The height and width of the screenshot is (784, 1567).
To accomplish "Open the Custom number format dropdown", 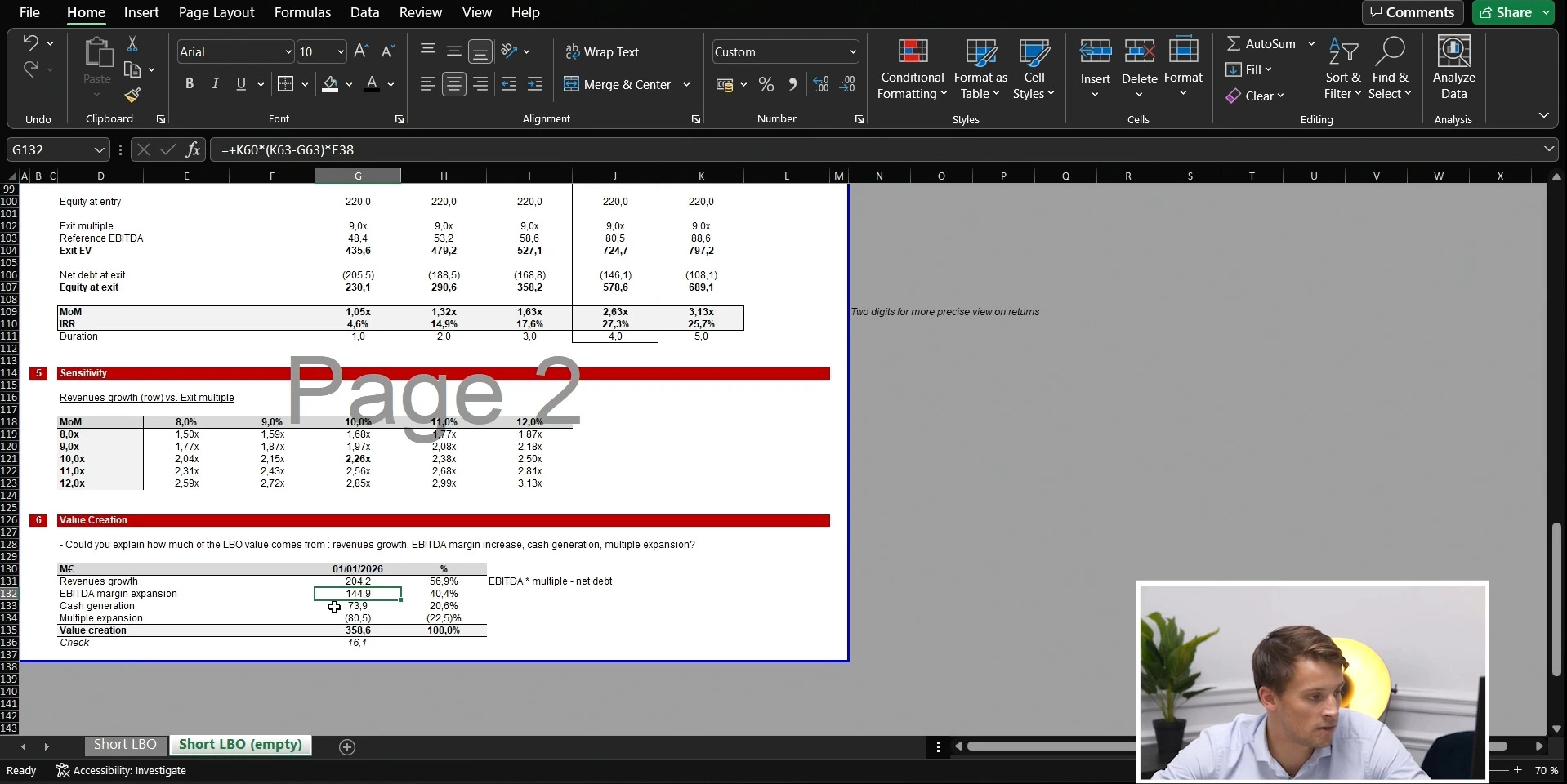I will [853, 52].
